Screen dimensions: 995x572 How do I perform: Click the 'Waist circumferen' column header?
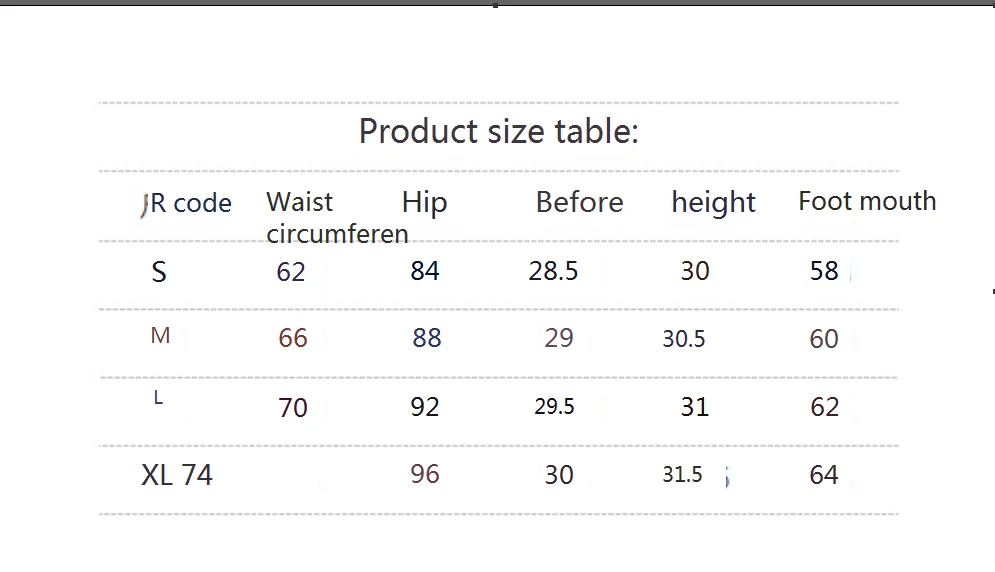337,218
